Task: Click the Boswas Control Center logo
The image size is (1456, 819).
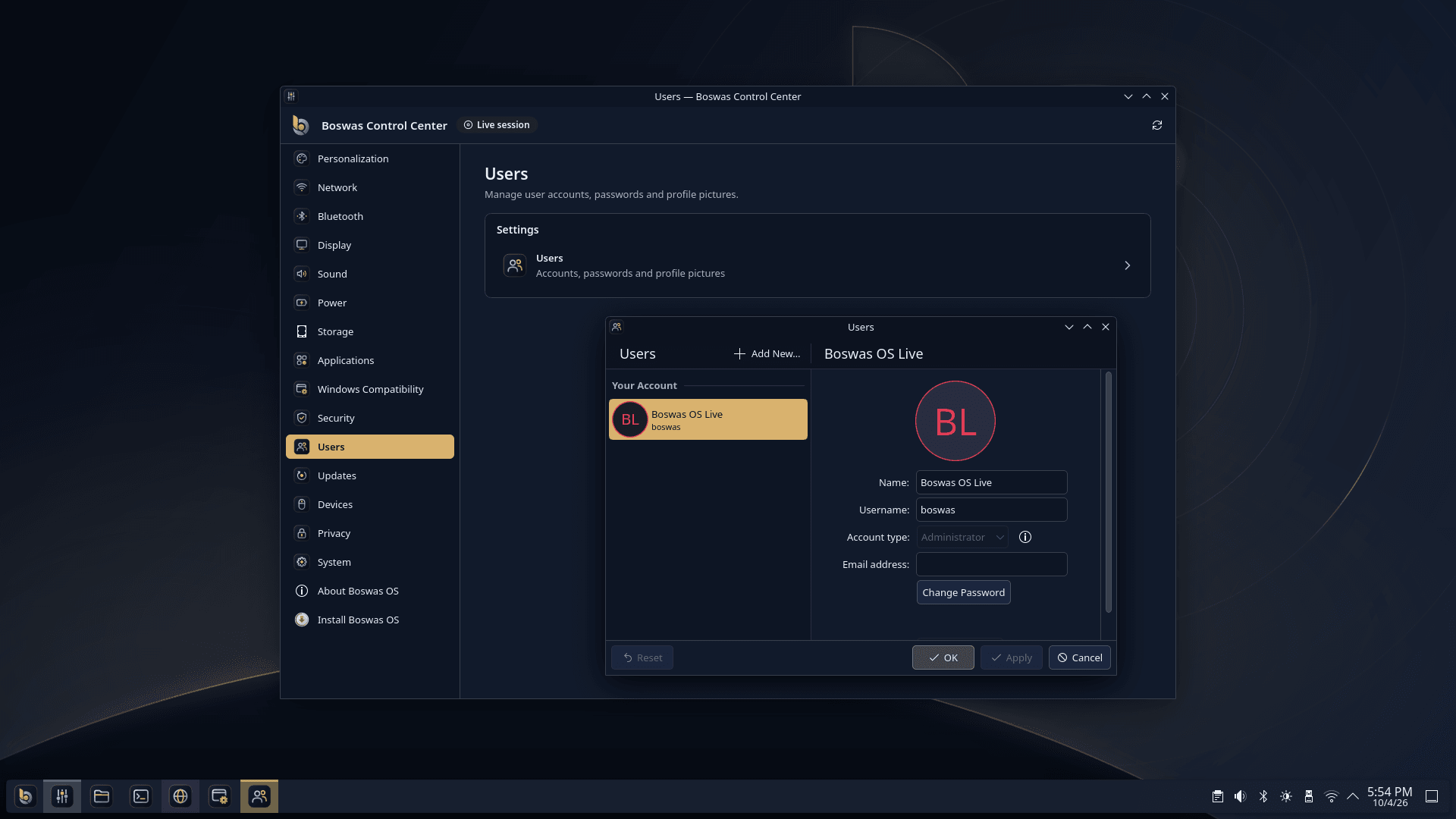Action: pyautogui.click(x=301, y=125)
